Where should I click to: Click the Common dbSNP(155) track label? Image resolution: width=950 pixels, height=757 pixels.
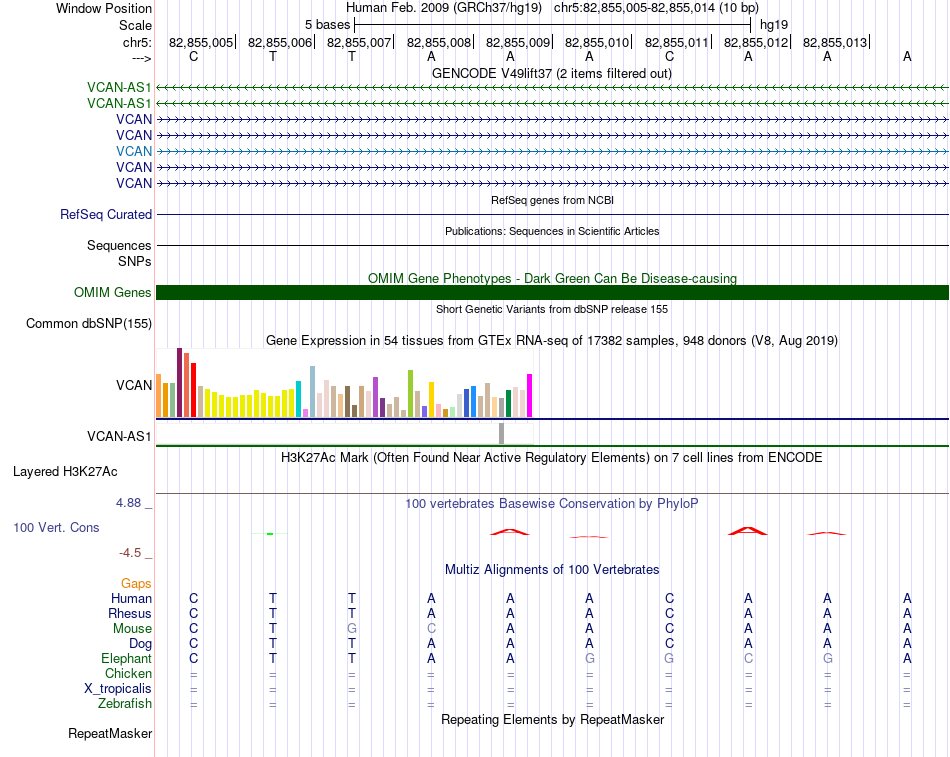pyautogui.click(x=88, y=324)
